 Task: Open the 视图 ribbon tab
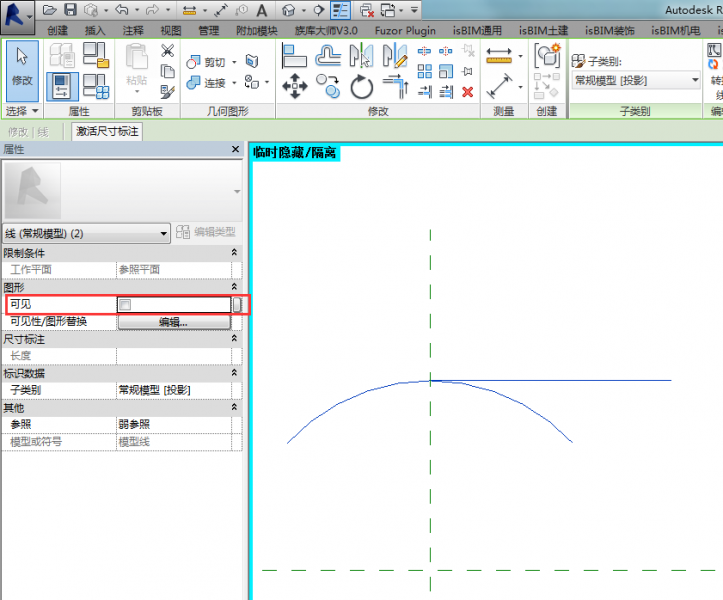(171, 30)
